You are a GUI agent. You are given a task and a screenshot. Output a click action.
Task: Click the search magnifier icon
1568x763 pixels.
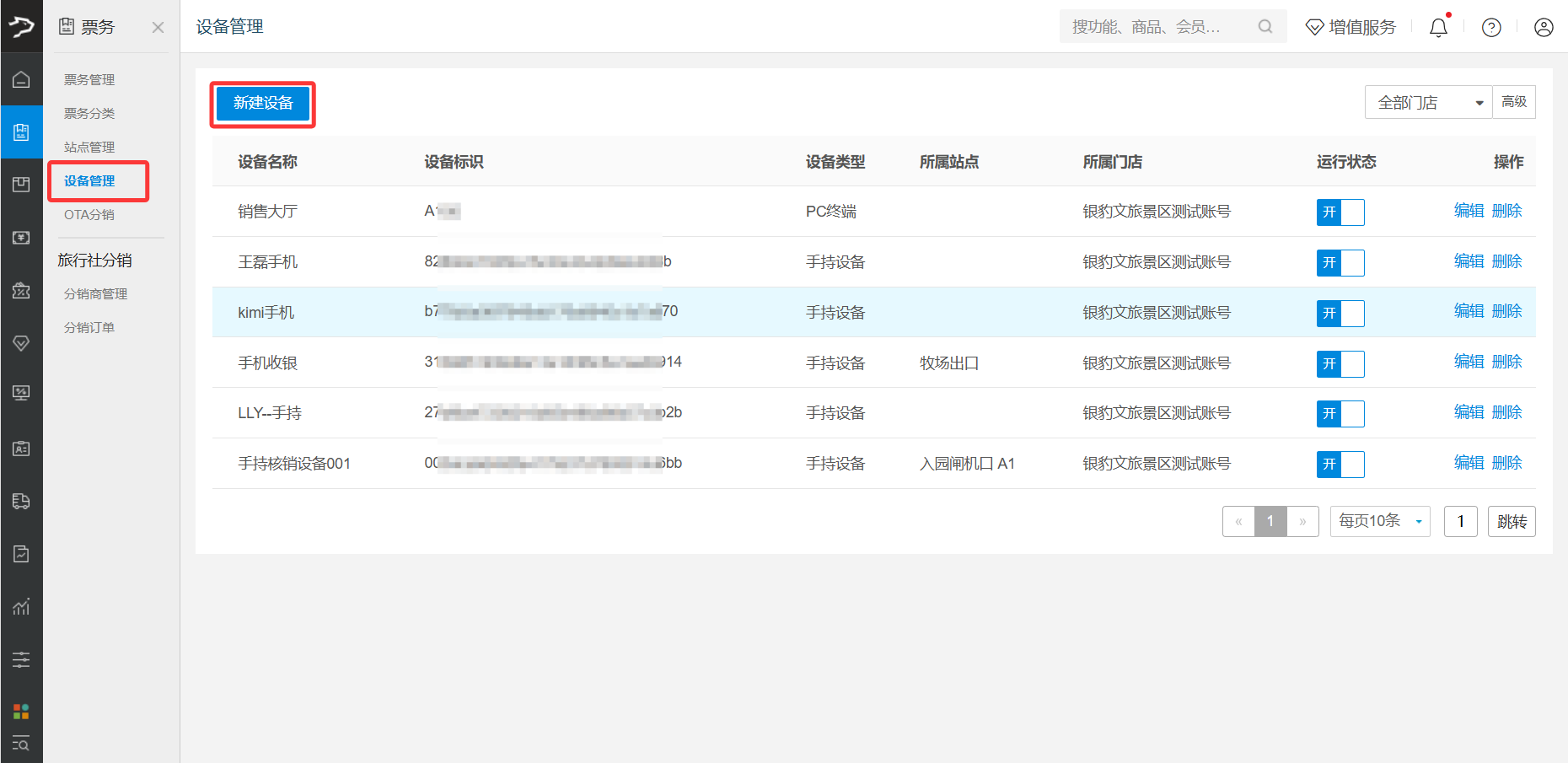[1265, 27]
